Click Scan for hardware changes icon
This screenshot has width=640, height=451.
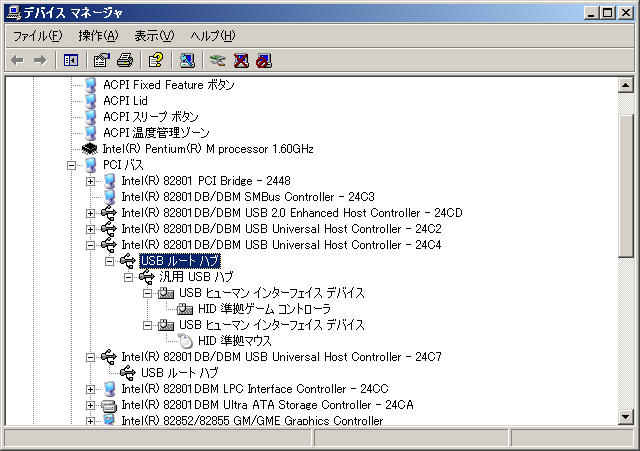(x=187, y=61)
